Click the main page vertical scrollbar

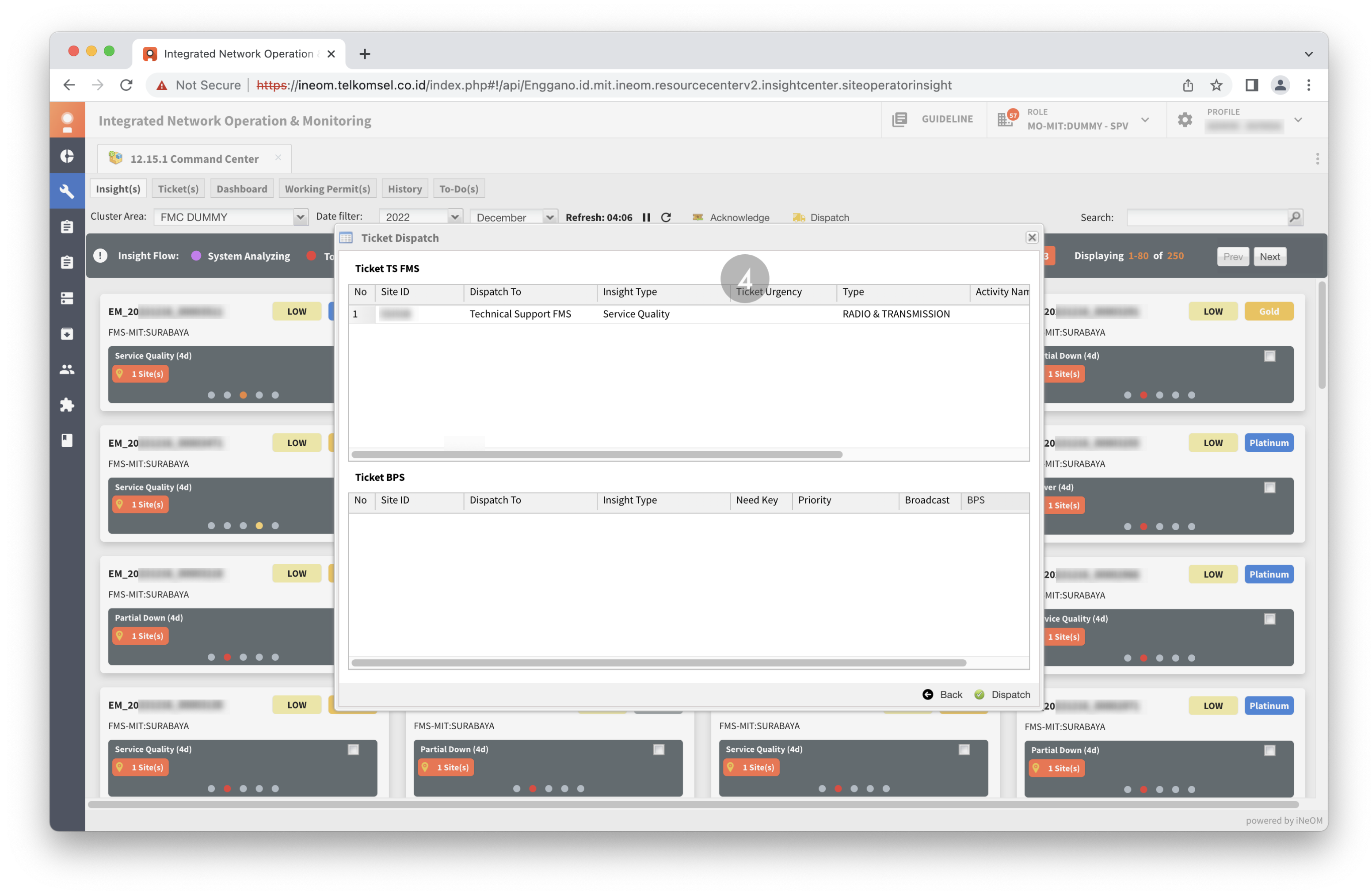(x=1321, y=336)
